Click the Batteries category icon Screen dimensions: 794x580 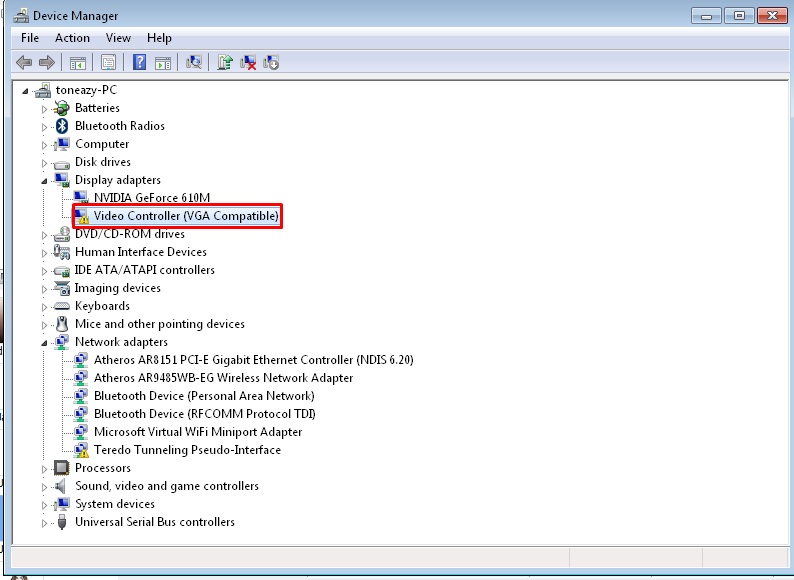click(62, 108)
